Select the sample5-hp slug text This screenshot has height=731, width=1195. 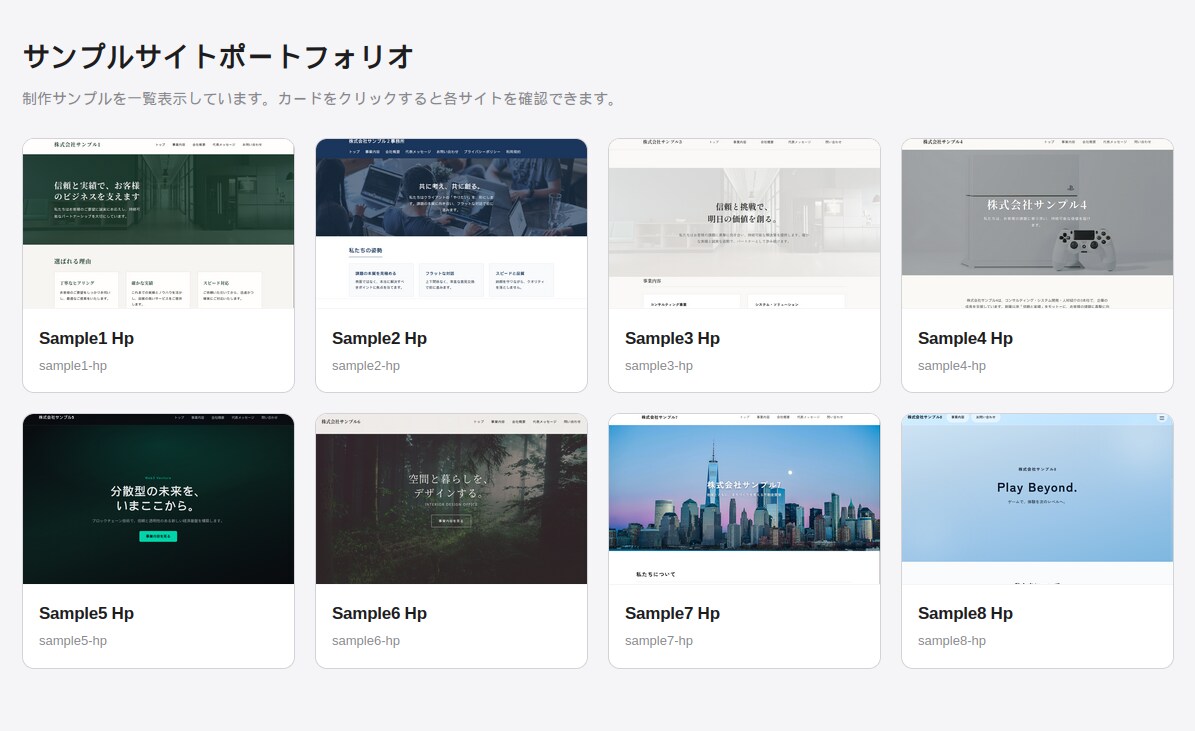pyautogui.click(x=73, y=641)
